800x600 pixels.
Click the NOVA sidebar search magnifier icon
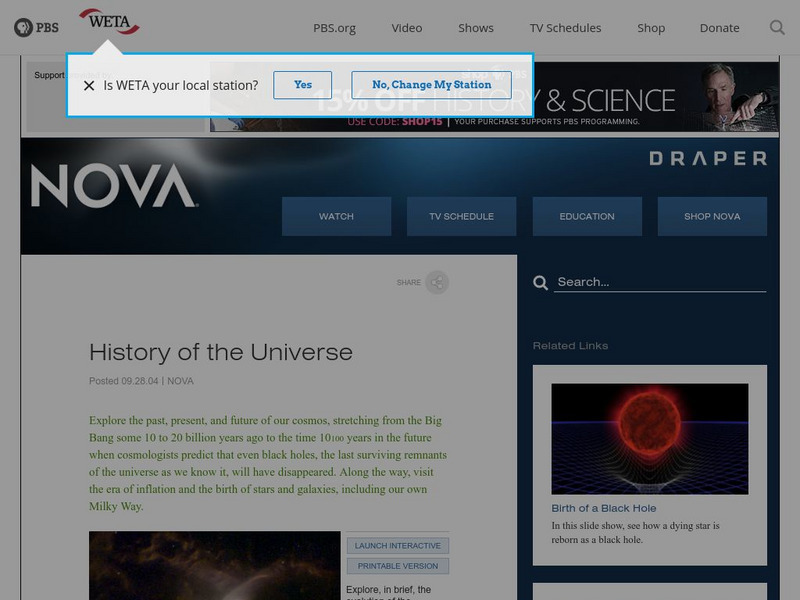[540, 282]
